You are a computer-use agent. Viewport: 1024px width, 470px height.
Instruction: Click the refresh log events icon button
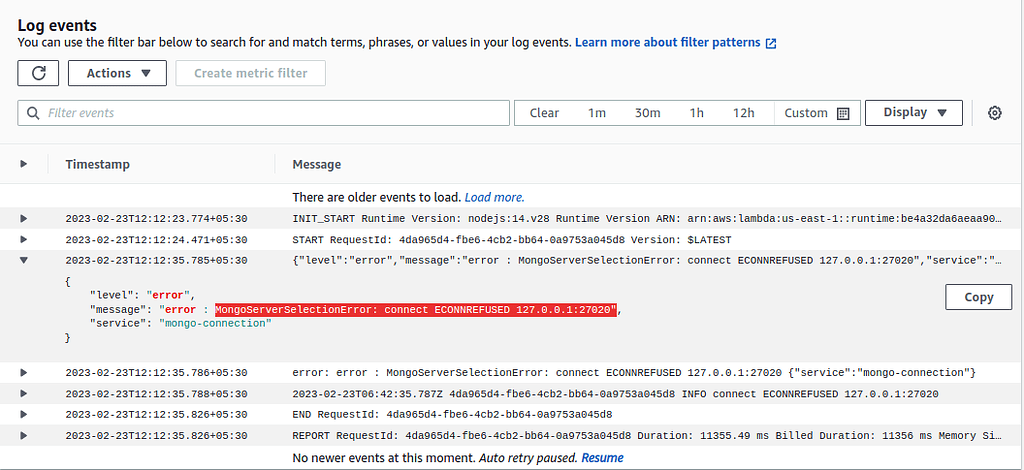tap(38, 73)
